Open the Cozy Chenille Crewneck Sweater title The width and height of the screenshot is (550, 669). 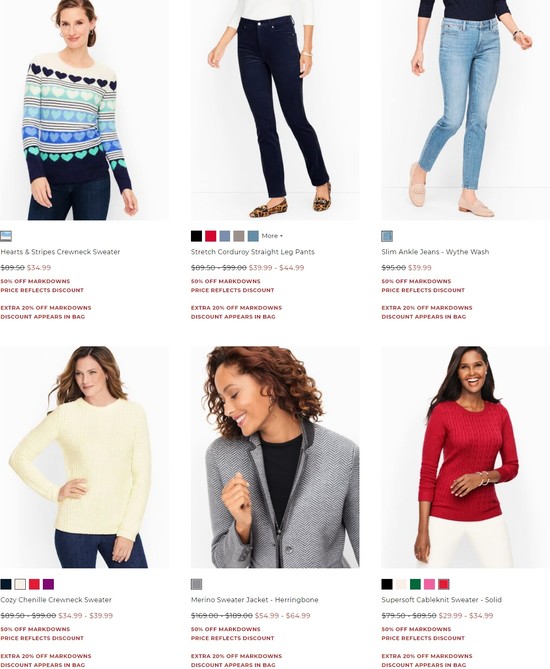click(56, 599)
